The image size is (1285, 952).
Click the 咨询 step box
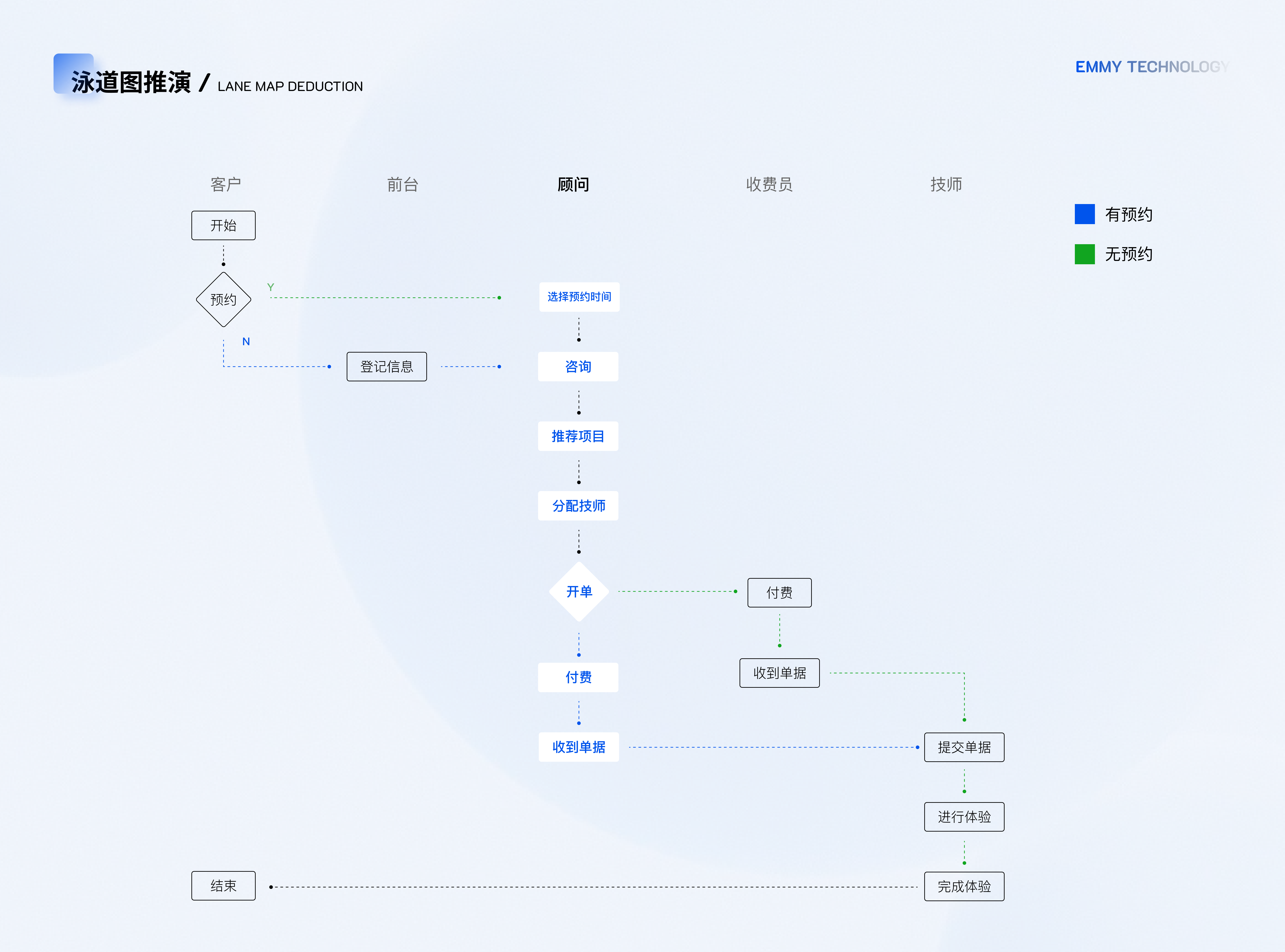(578, 367)
